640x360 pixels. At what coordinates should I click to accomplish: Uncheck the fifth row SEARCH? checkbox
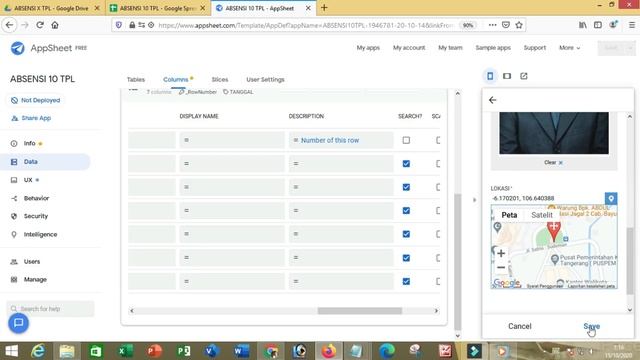tap(406, 234)
